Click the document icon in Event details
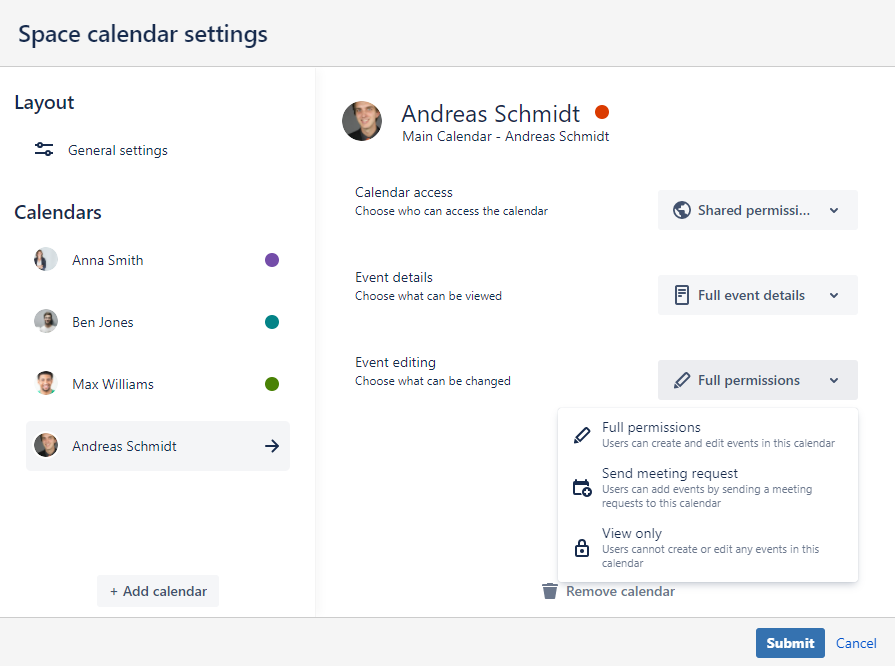 [682, 295]
